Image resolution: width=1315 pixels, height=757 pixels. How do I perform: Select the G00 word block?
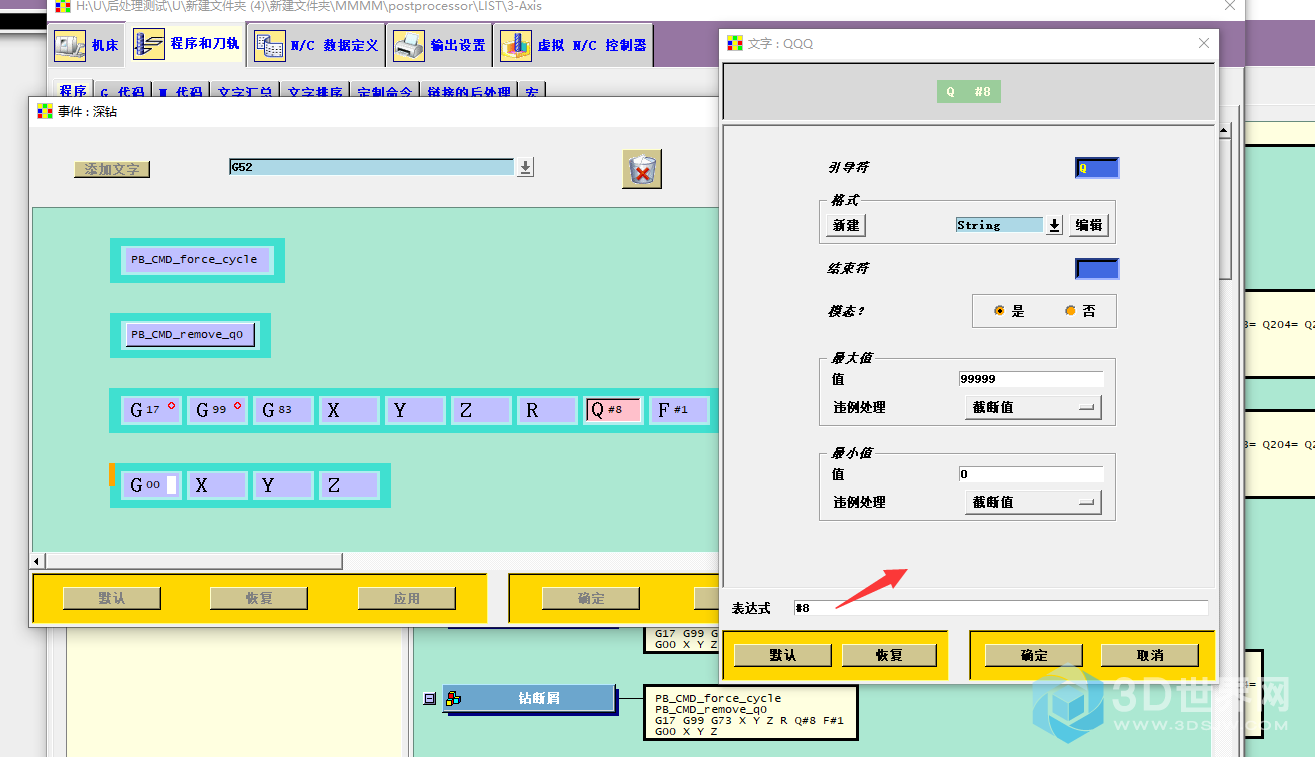pyautogui.click(x=151, y=485)
